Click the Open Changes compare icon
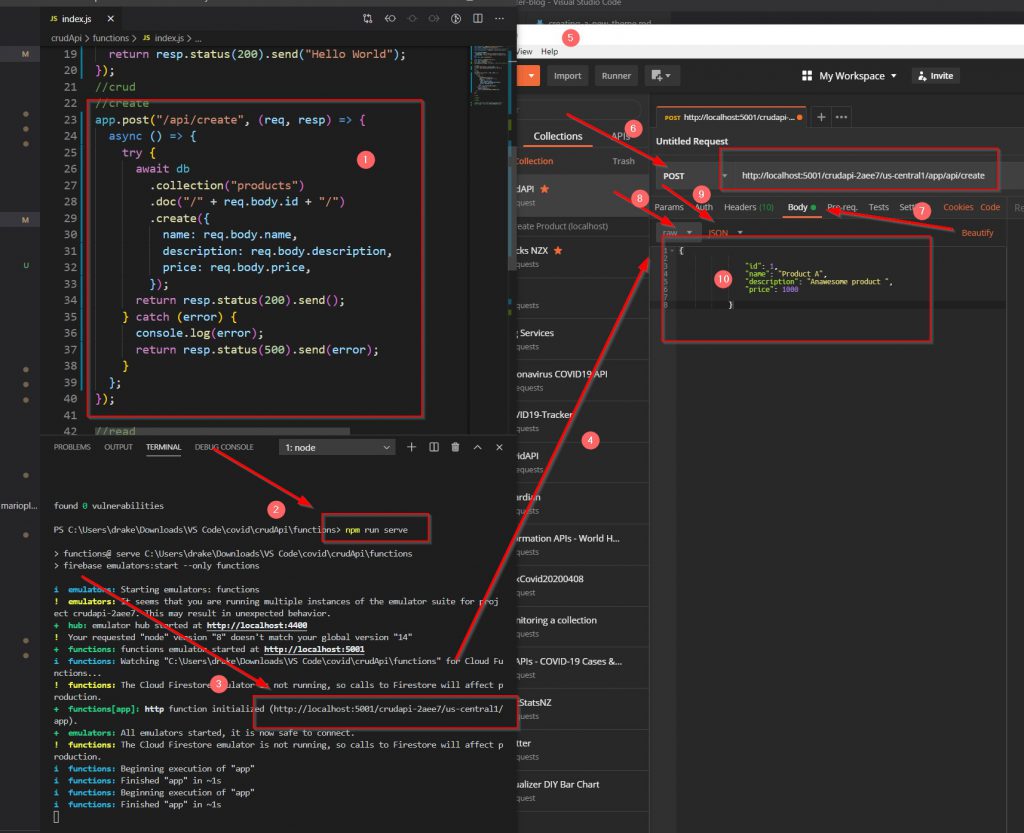Viewport: 1024px width, 833px height. pyautogui.click(x=368, y=18)
